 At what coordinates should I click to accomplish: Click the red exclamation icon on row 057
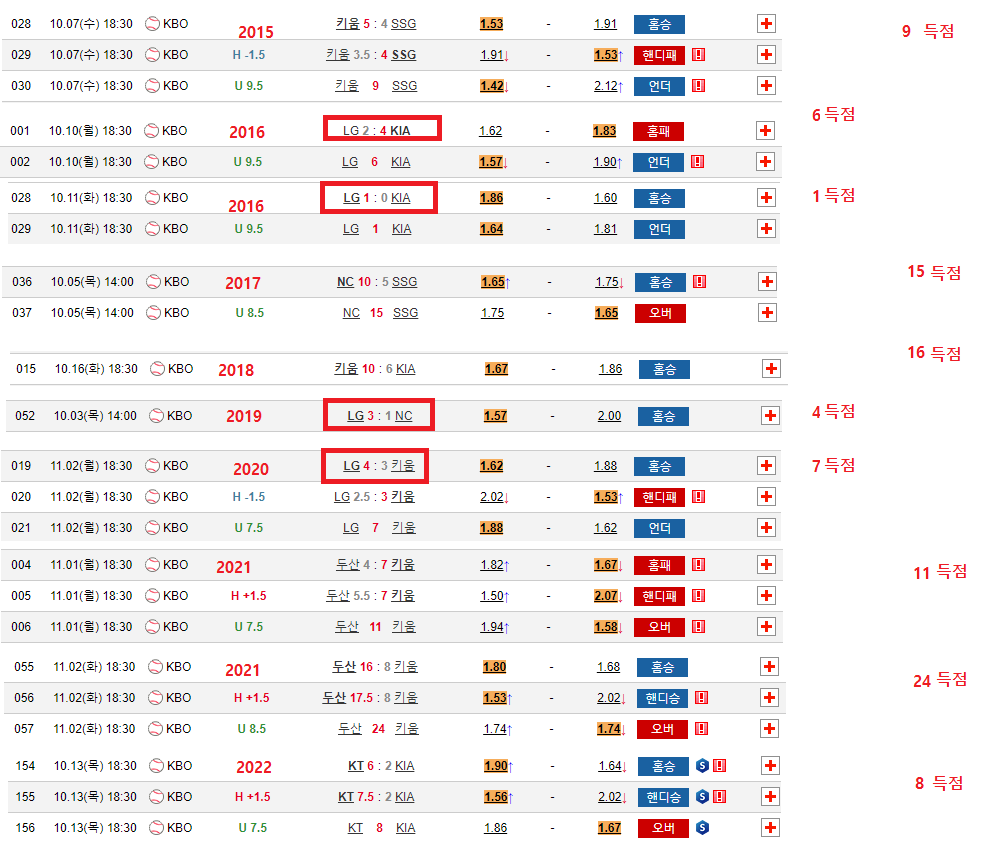tap(701, 729)
